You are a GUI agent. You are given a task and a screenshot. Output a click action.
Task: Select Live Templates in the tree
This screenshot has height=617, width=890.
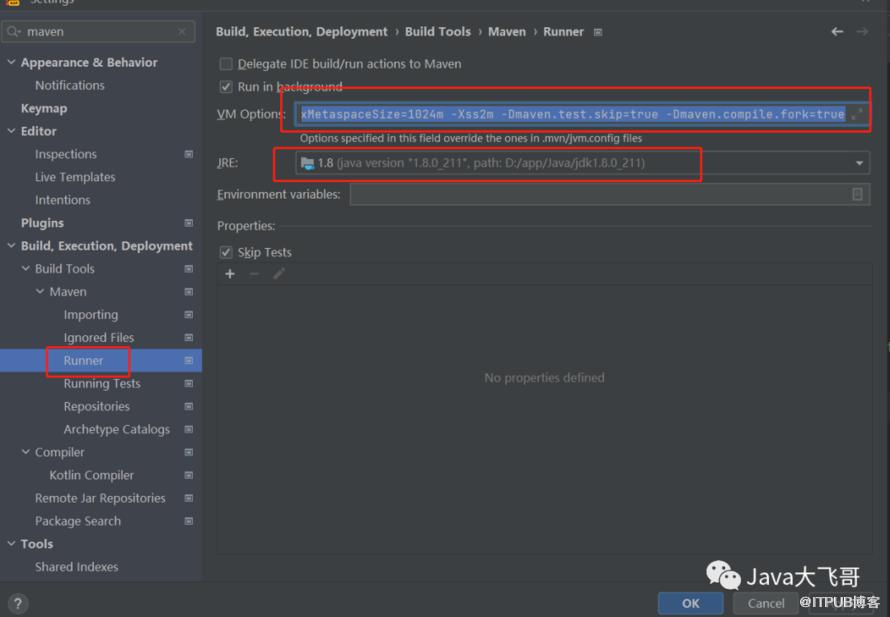tap(75, 177)
